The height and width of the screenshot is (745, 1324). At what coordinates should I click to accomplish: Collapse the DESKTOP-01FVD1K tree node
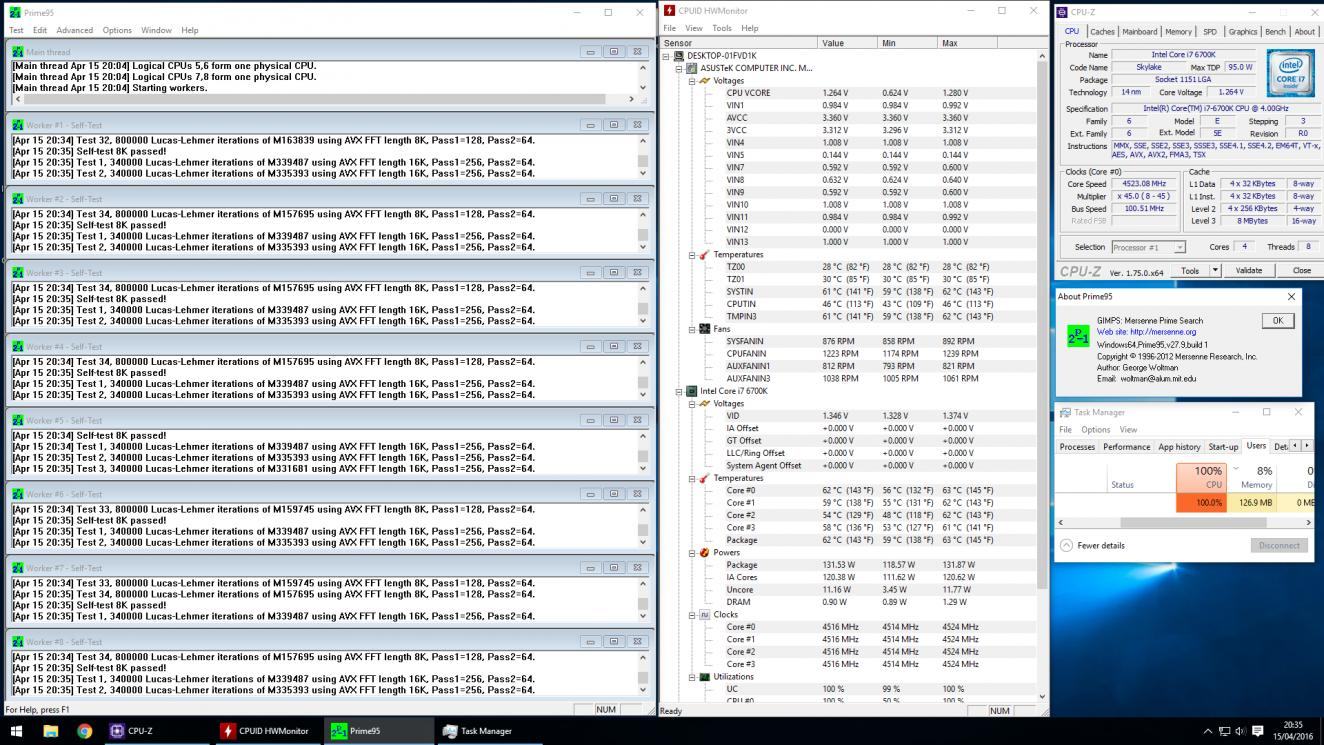click(x=666, y=56)
